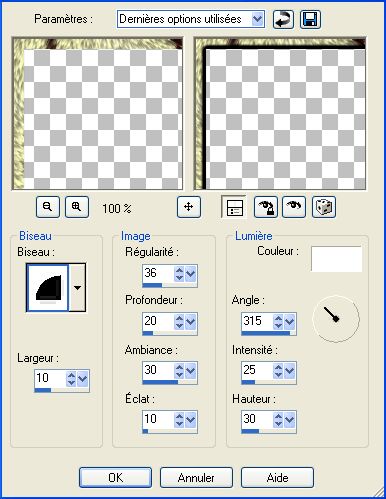This screenshot has width=386, height=499.
Task: Randomize parameters with the dice icon
Action: tap(324, 207)
